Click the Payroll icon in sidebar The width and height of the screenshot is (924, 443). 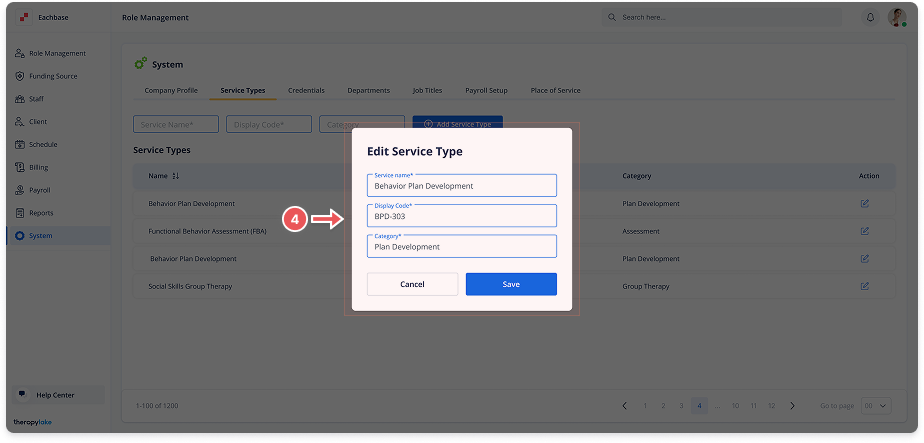pos(20,190)
